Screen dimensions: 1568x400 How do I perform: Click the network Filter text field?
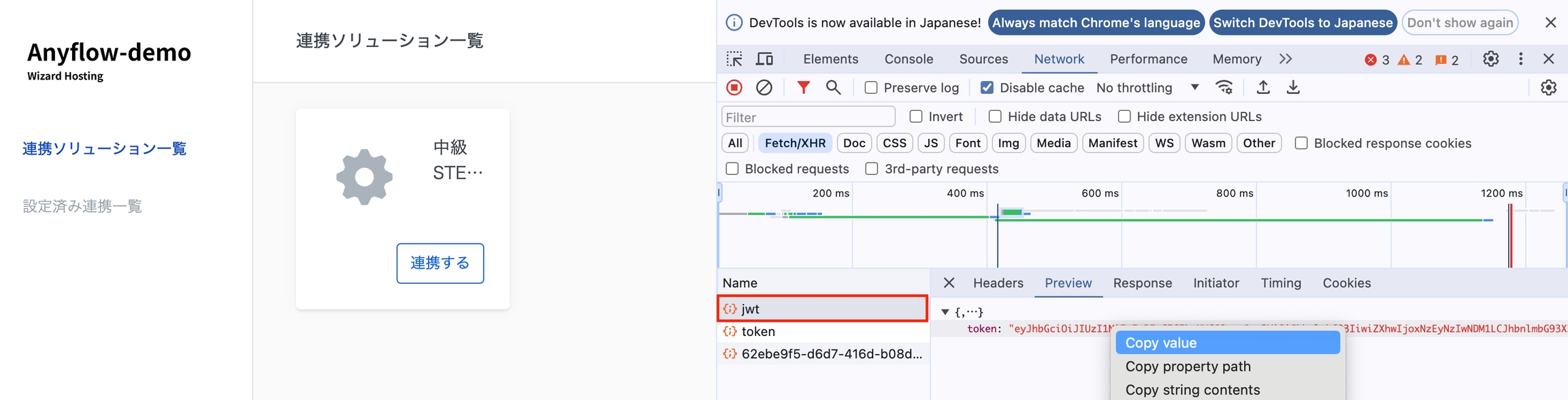(x=808, y=117)
